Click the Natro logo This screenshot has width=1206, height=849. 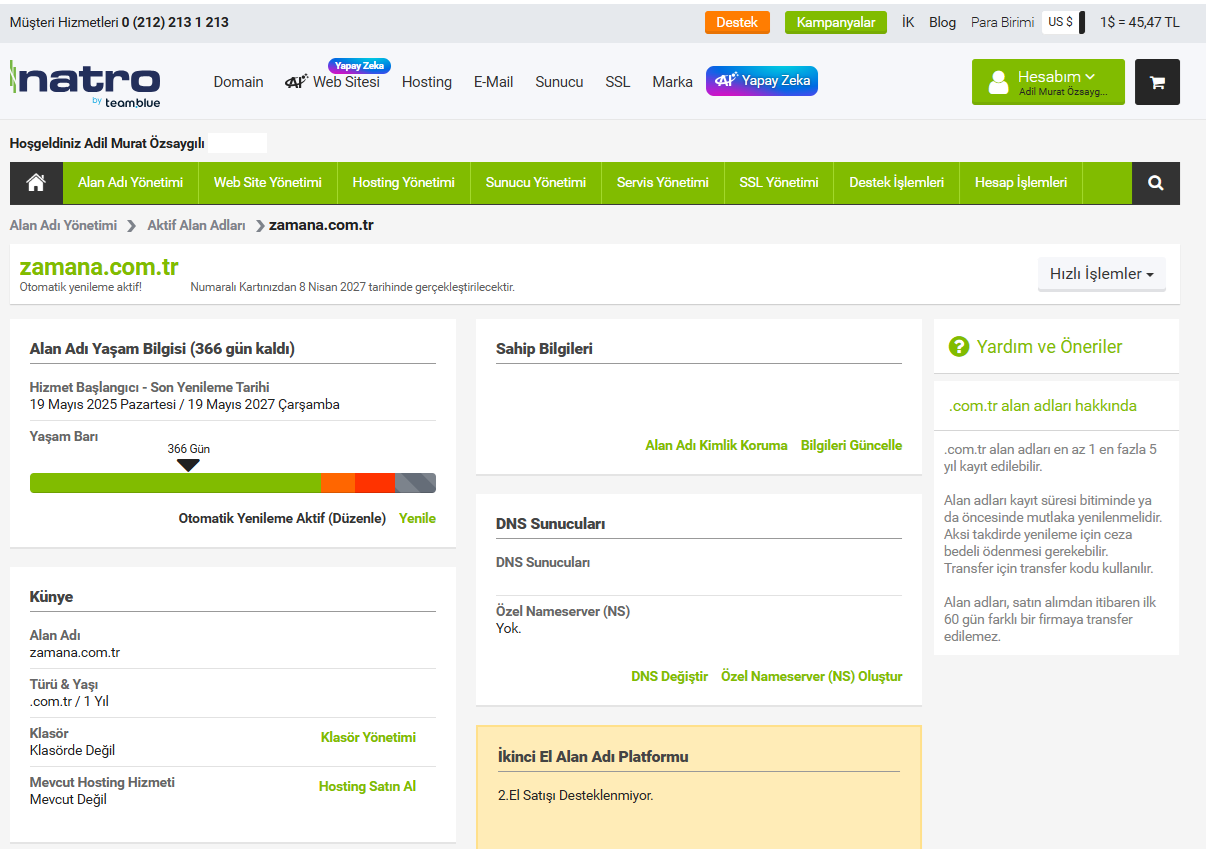pos(86,82)
